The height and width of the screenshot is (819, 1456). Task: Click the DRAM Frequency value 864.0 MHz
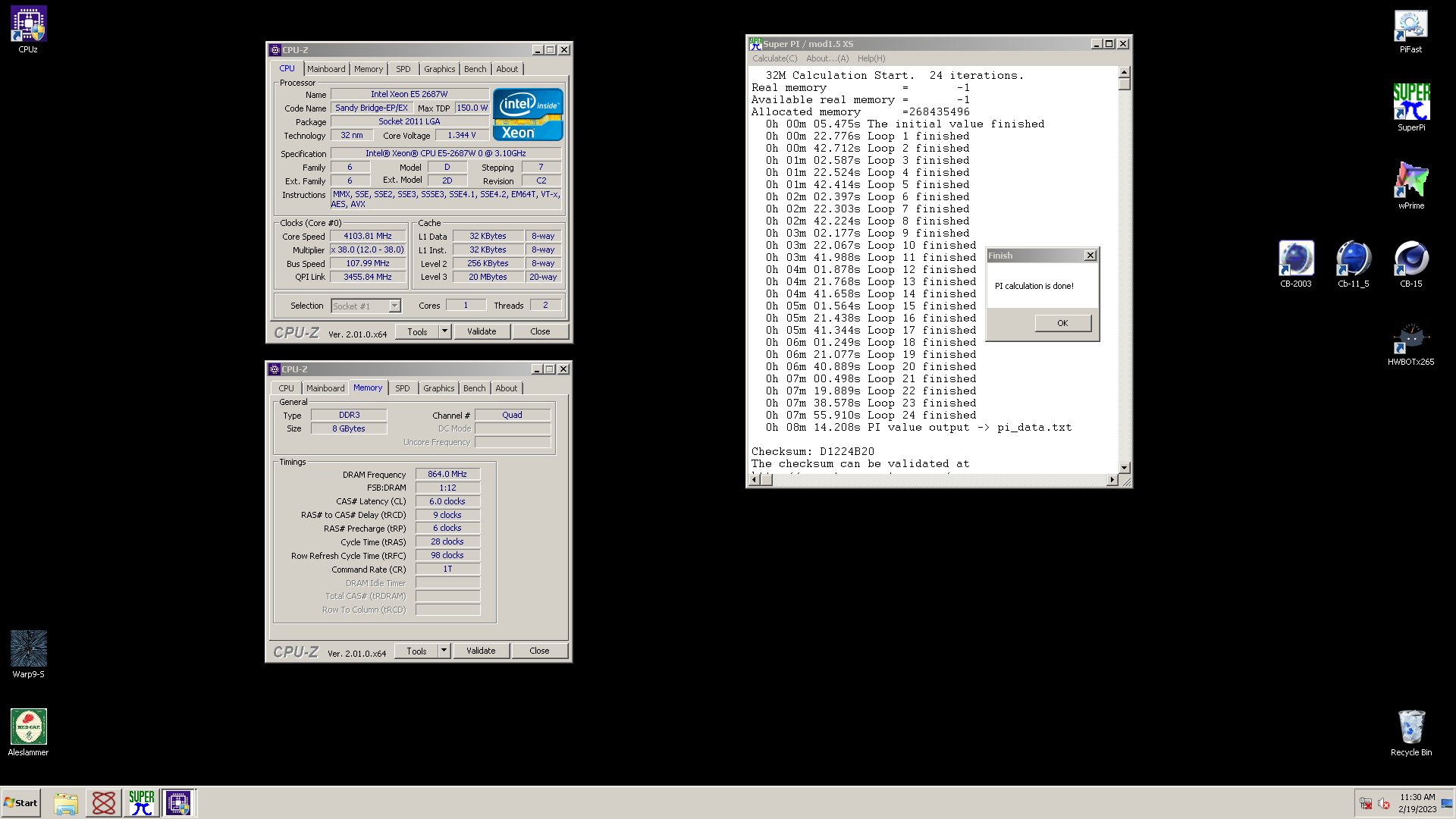(447, 474)
